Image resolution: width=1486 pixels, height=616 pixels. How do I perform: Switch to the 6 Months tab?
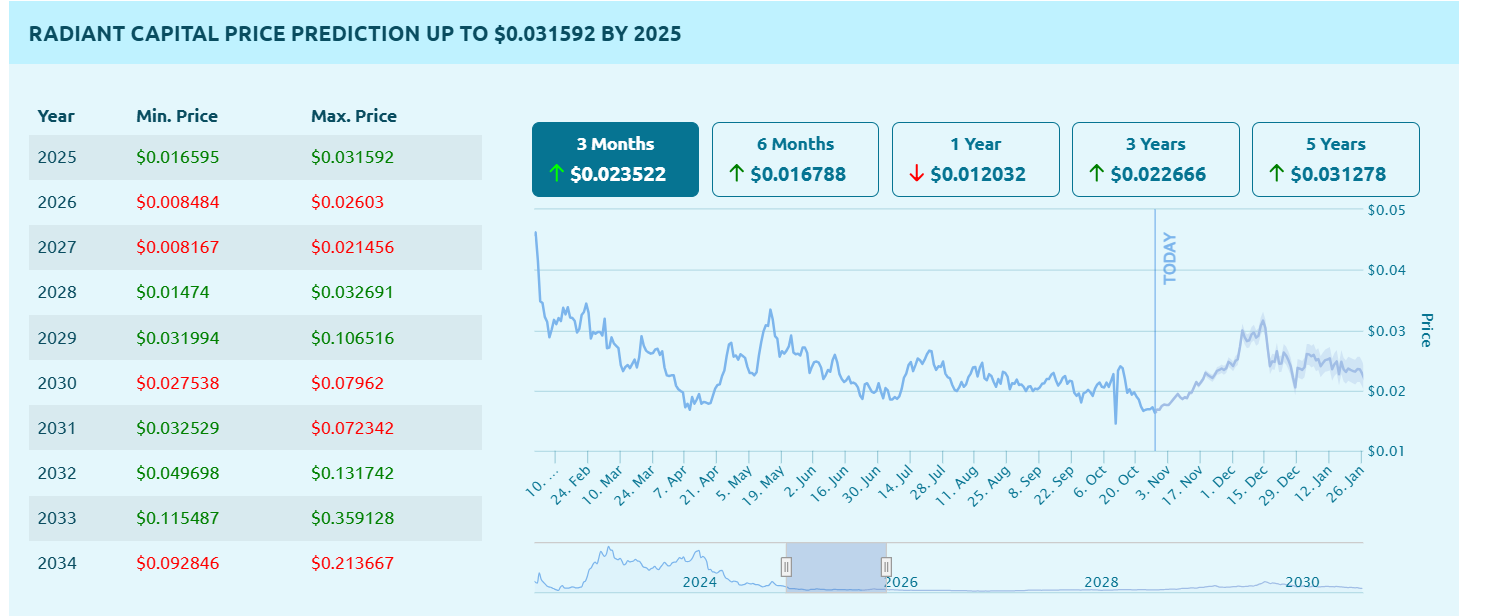point(795,159)
